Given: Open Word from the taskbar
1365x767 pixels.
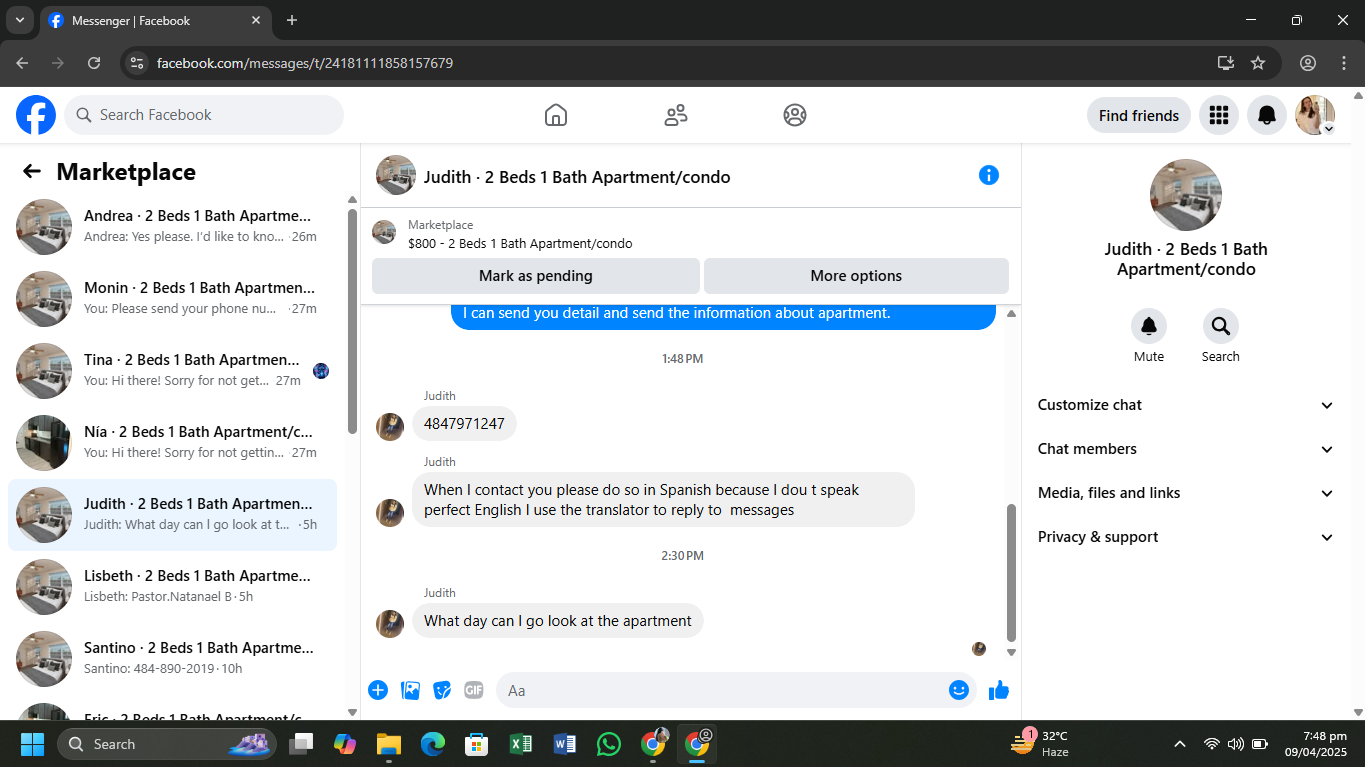Looking at the screenshot, I should (564, 744).
